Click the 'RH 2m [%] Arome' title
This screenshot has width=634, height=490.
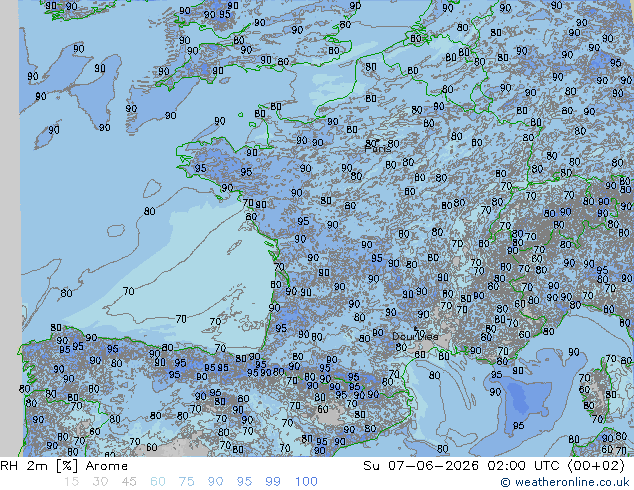tap(64, 466)
